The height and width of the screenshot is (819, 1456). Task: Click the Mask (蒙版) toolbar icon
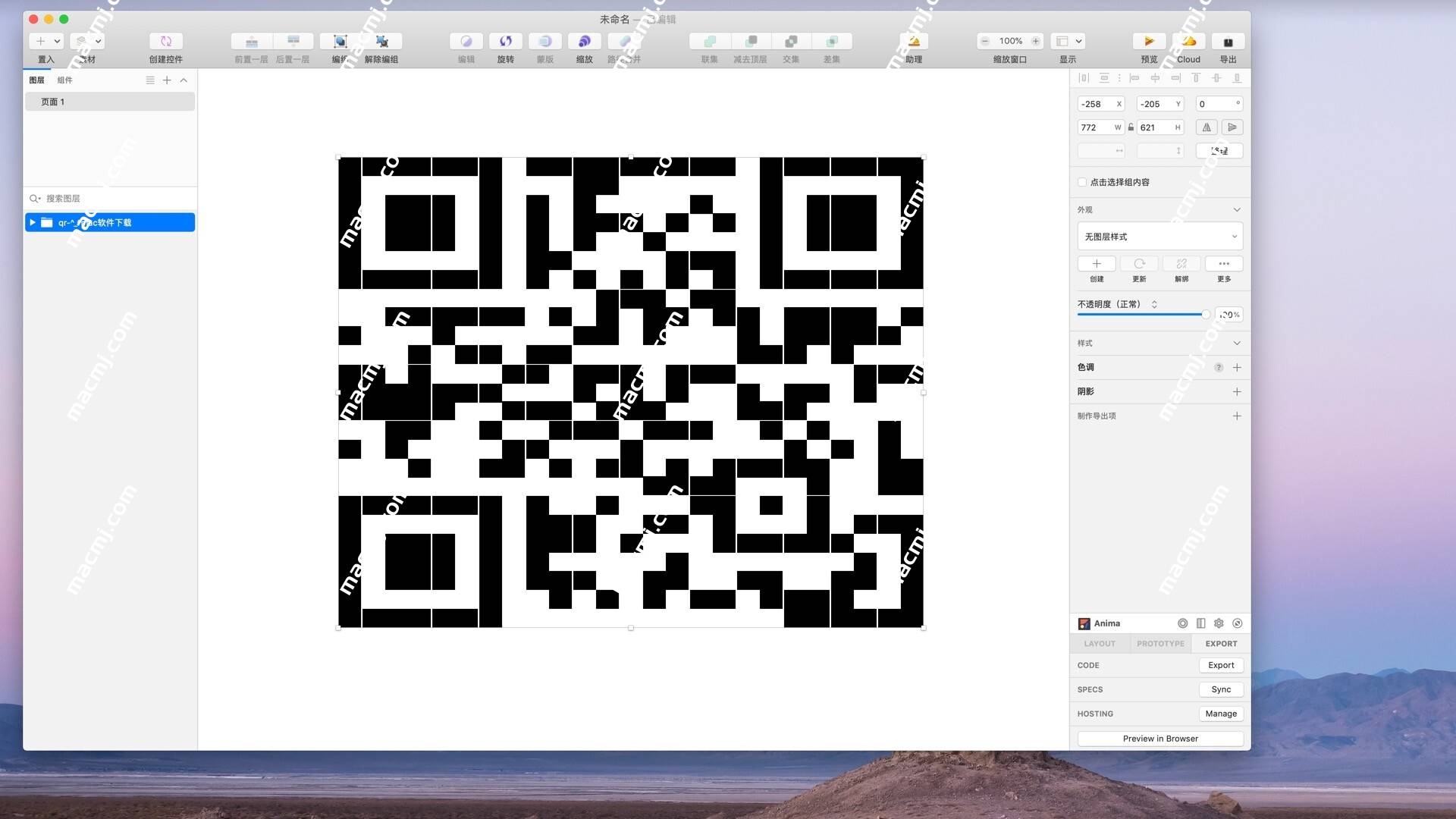545,41
